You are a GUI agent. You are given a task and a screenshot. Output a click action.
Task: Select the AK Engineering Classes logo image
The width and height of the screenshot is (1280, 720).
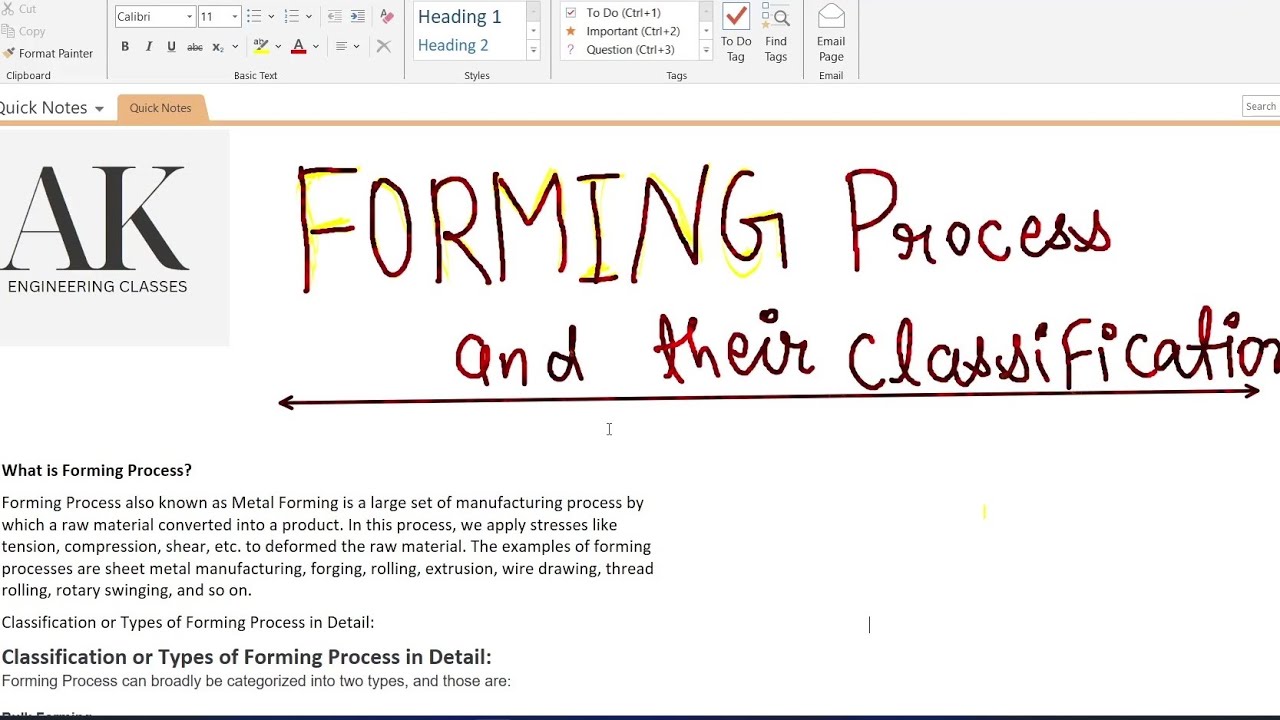tap(114, 238)
